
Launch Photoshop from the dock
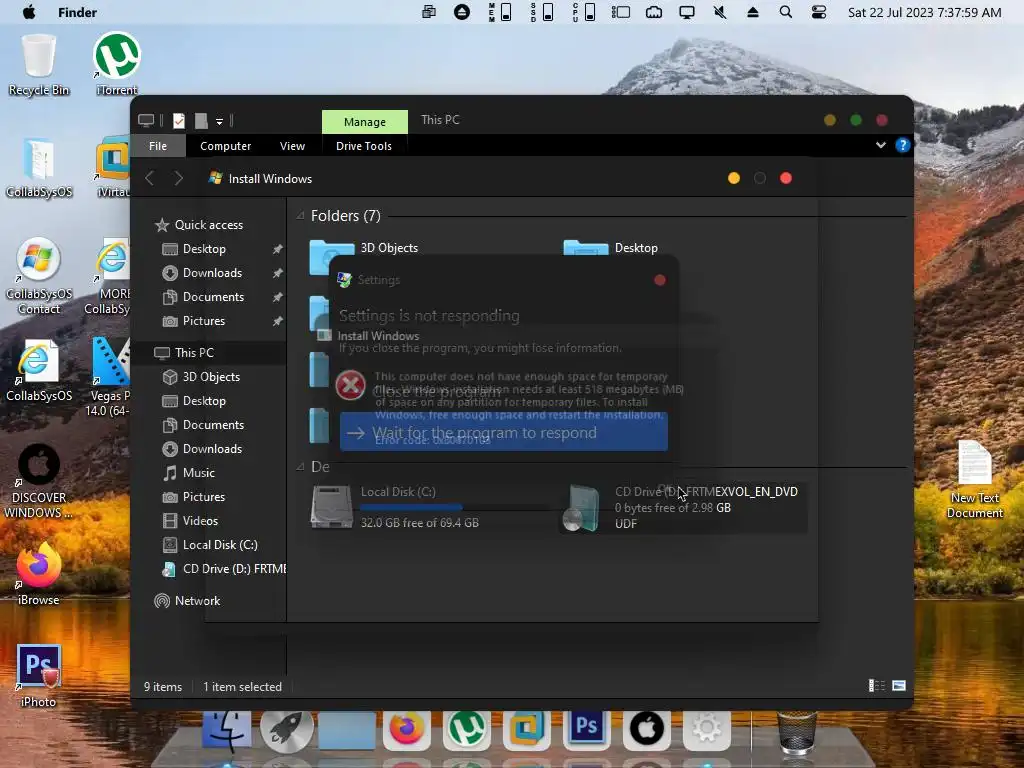point(586,728)
